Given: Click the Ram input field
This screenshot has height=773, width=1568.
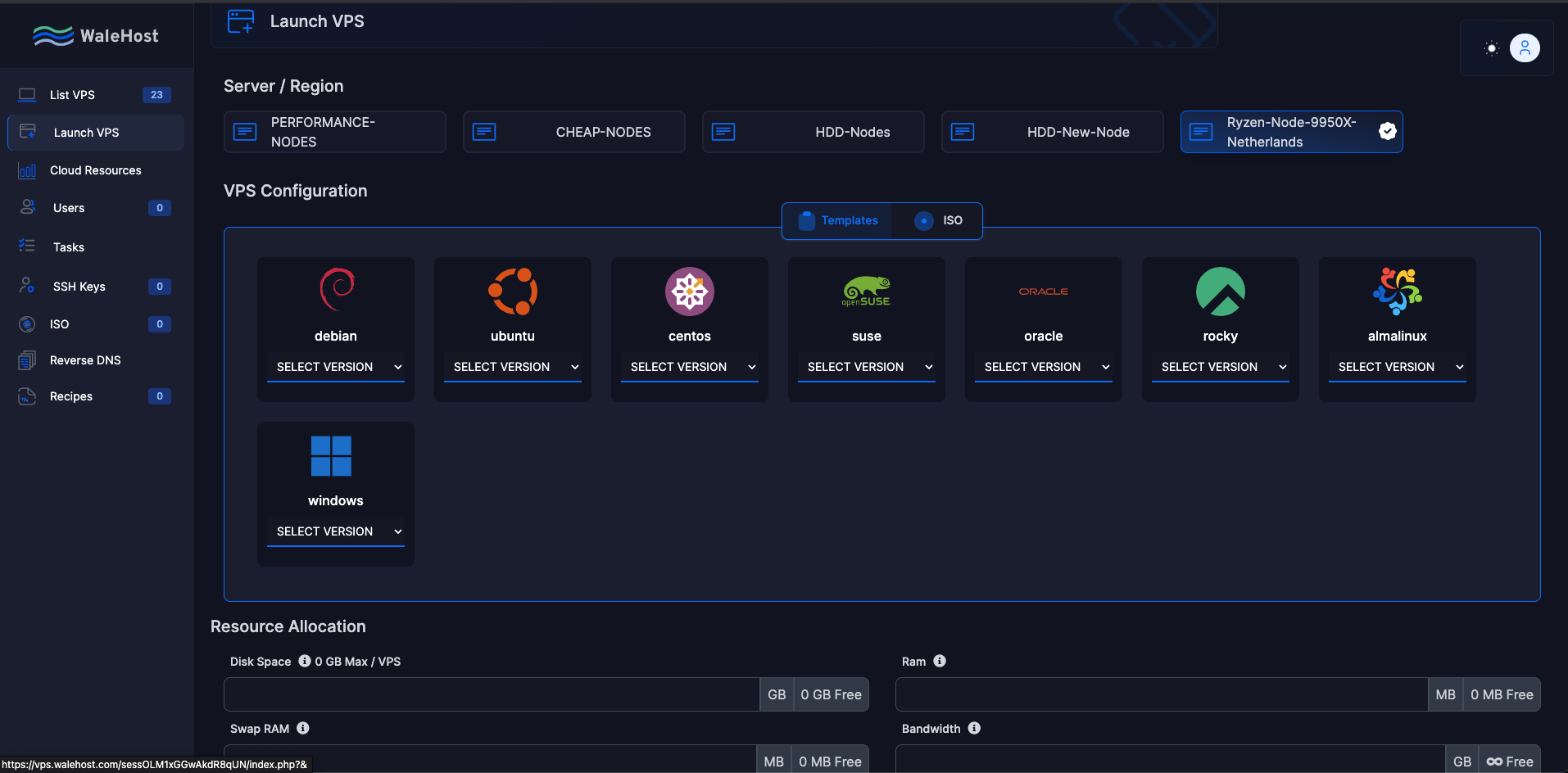Looking at the screenshot, I should [x=1162, y=694].
